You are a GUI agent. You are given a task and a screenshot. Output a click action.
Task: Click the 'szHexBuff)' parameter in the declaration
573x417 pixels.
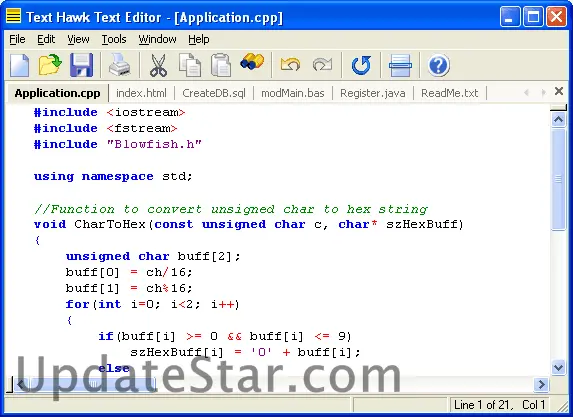click(425, 224)
